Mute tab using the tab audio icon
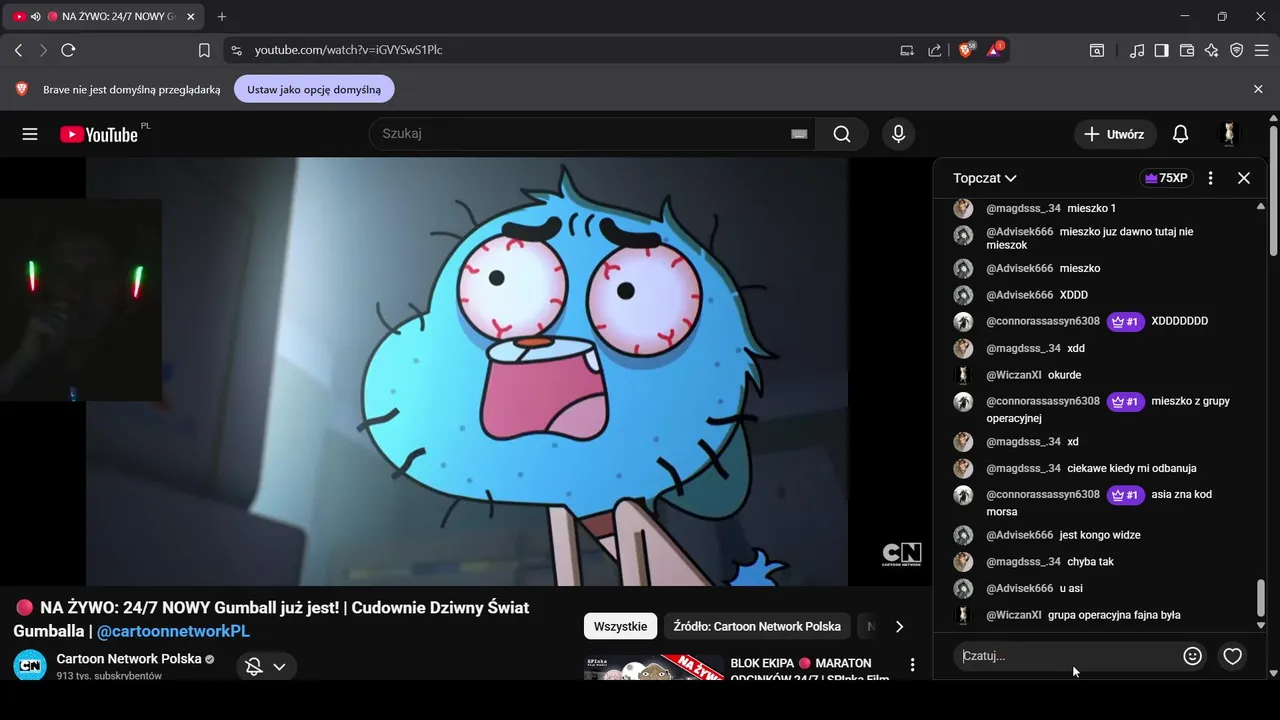 point(36,17)
